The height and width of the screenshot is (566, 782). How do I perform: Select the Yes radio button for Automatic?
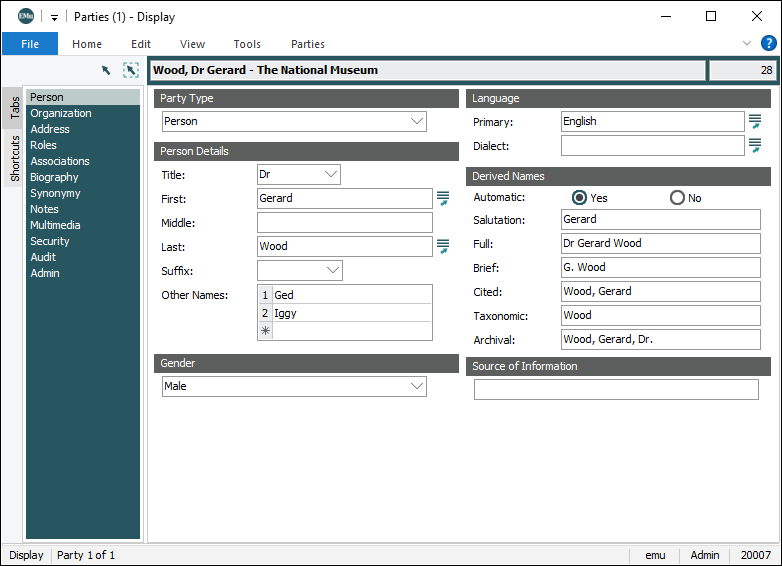[579, 198]
